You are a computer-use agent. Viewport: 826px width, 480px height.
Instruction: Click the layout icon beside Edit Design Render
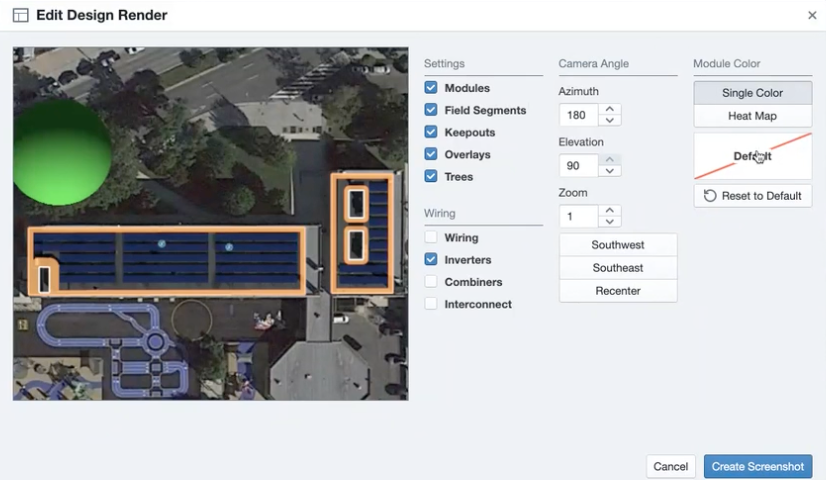(x=21, y=15)
